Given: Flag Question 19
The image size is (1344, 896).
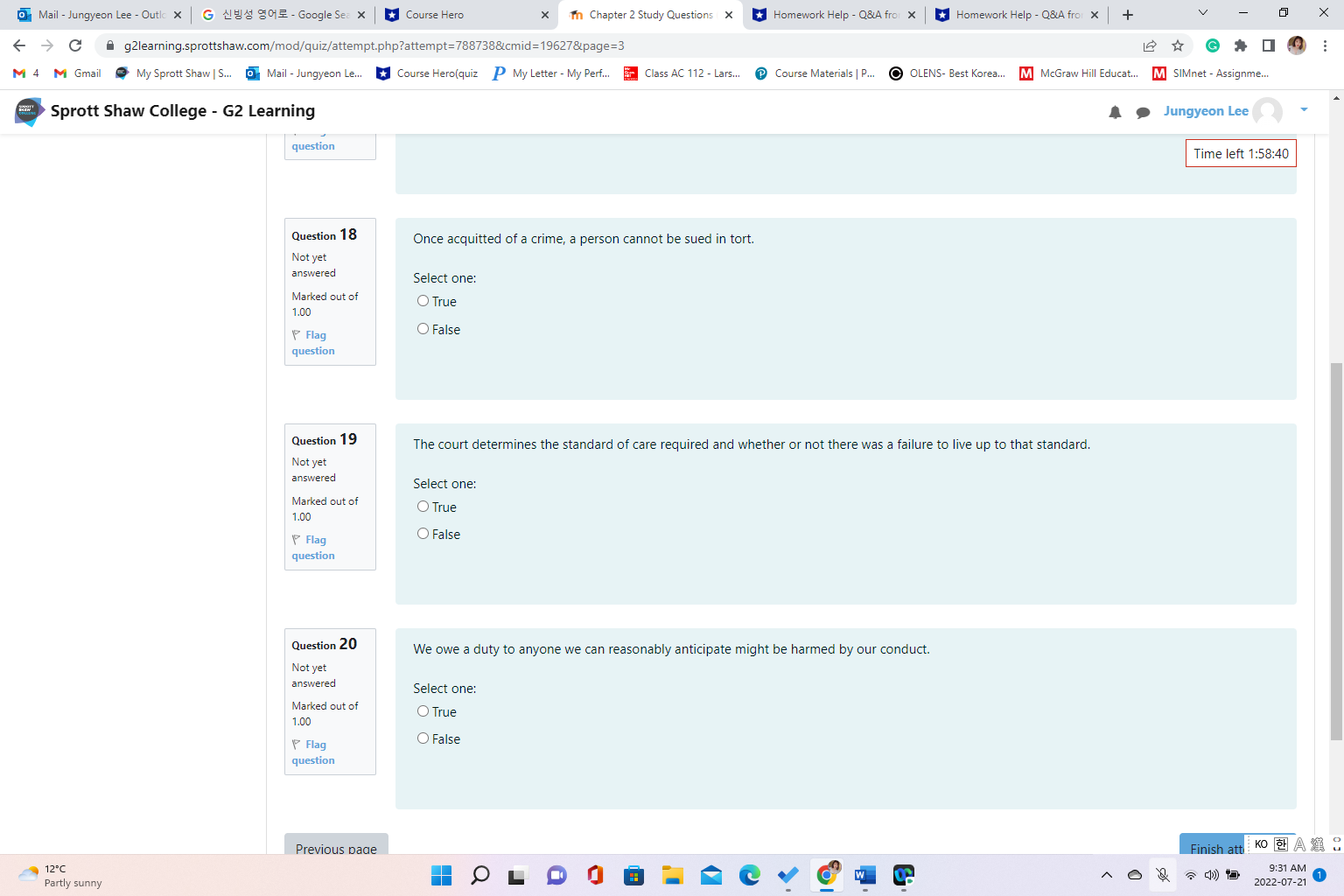Looking at the screenshot, I should (x=313, y=548).
